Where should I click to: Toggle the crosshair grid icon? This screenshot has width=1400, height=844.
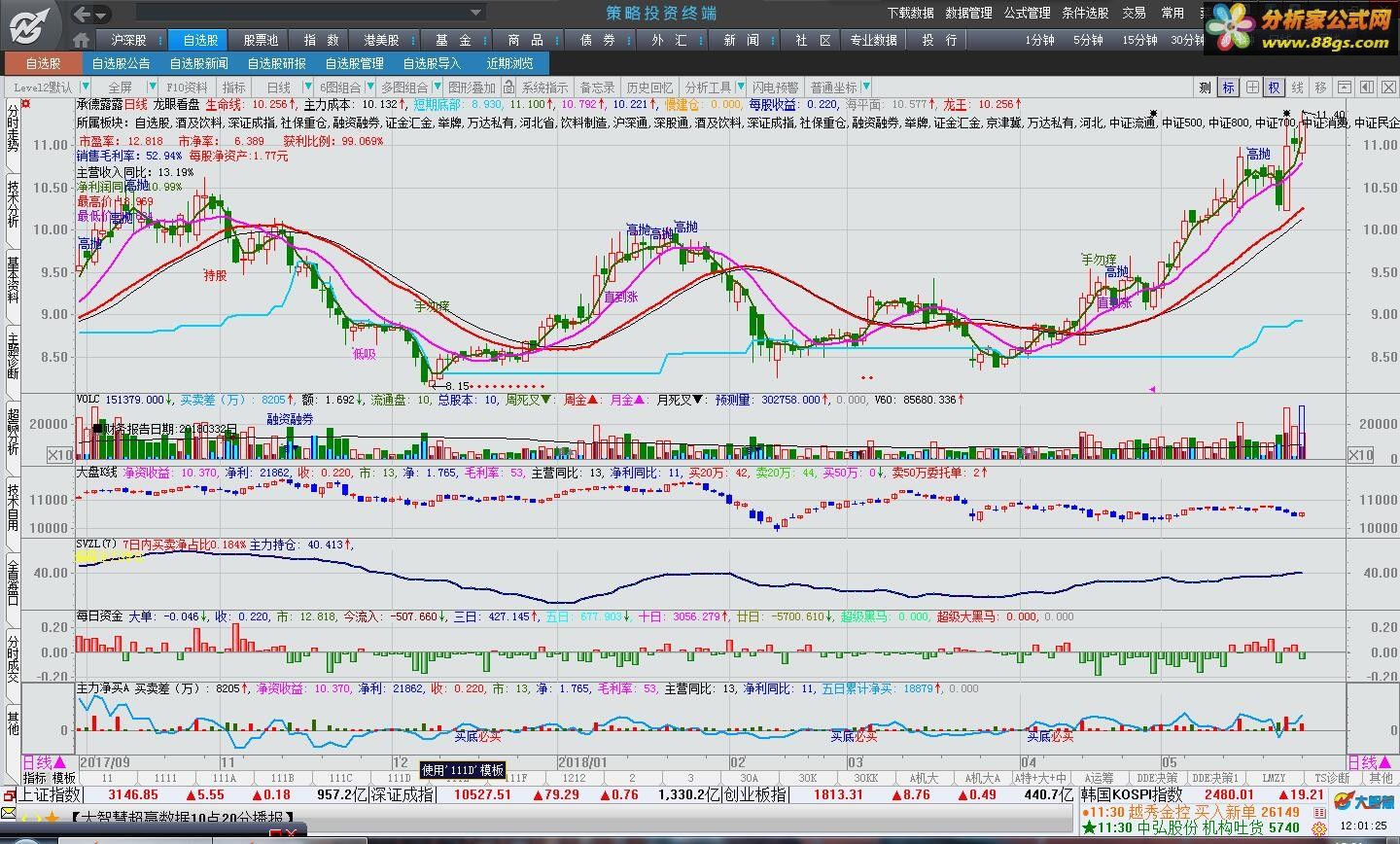(1252, 88)
